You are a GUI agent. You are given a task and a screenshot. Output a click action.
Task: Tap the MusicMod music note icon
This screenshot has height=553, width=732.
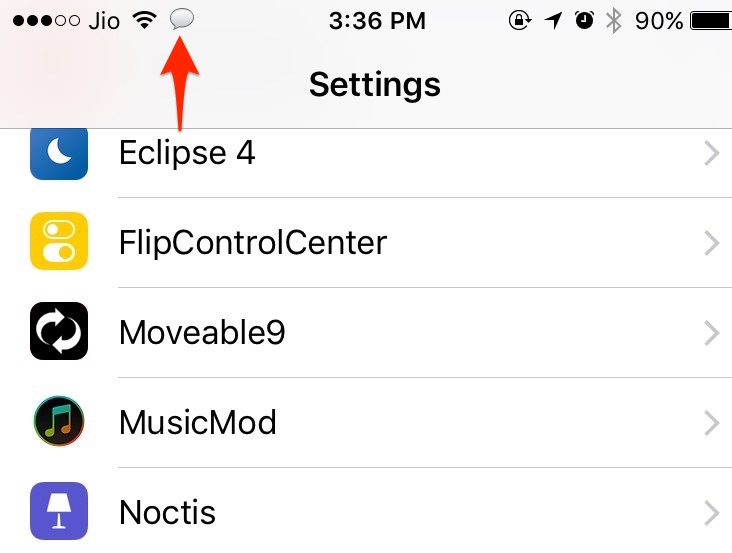tap(59, 422)
